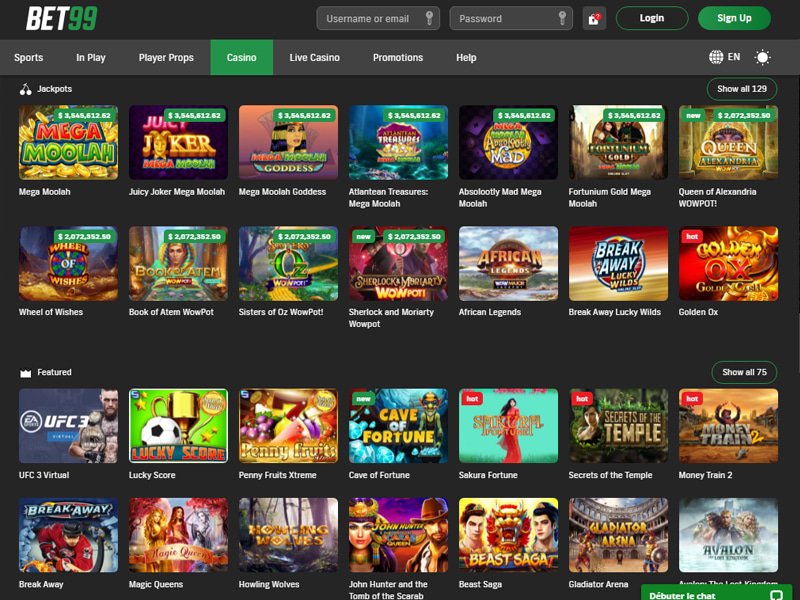Click the Login button
800x600 pixels.
click(652, 18)
